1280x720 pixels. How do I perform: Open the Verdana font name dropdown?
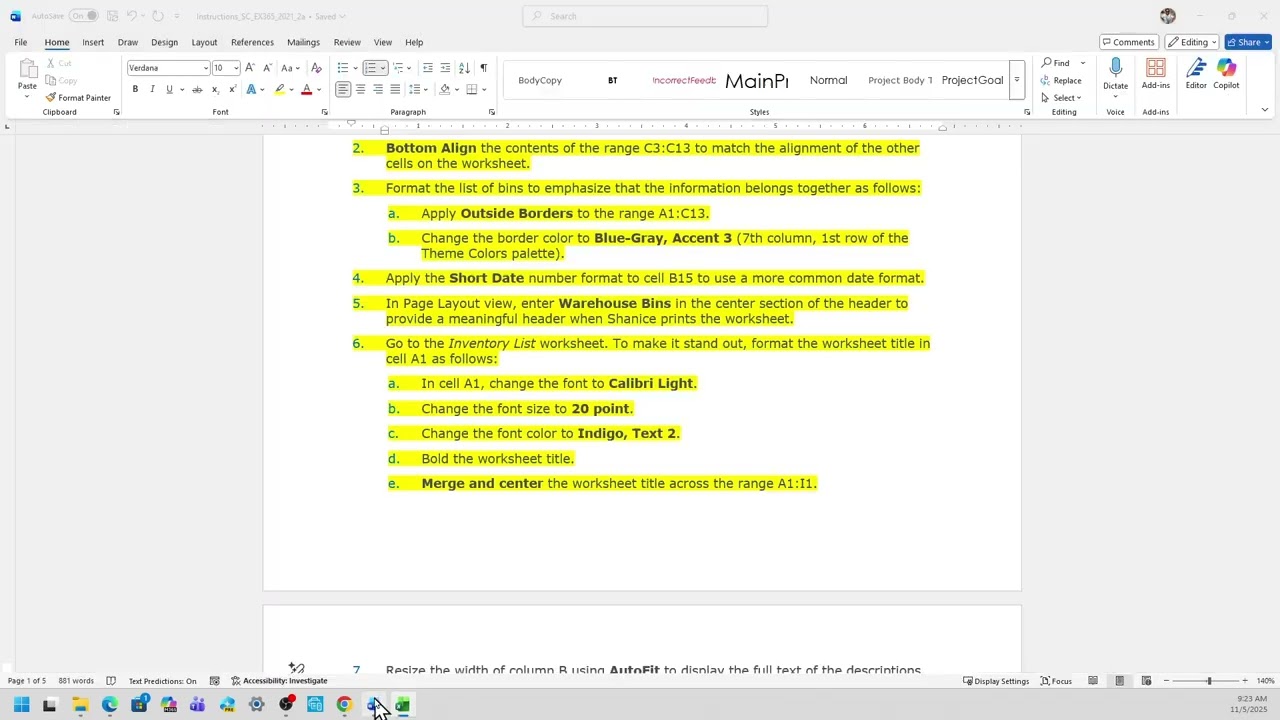(206, 68)
